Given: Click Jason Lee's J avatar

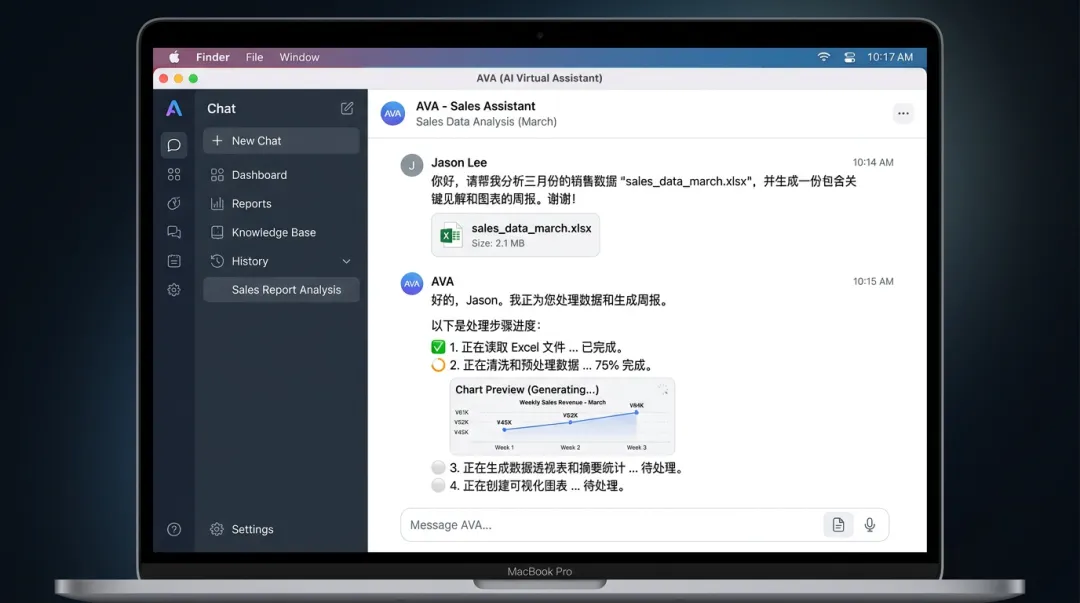Looking at the screenshot, I should tap(412, 165).
